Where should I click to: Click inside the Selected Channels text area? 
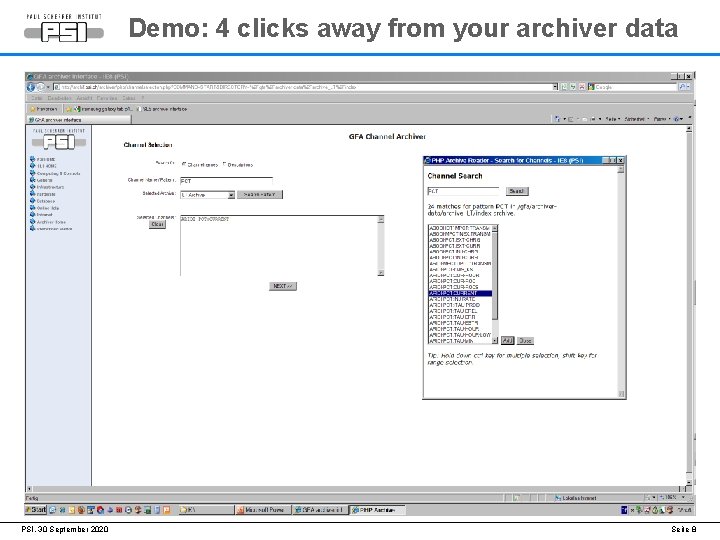[x=279, y=245]
